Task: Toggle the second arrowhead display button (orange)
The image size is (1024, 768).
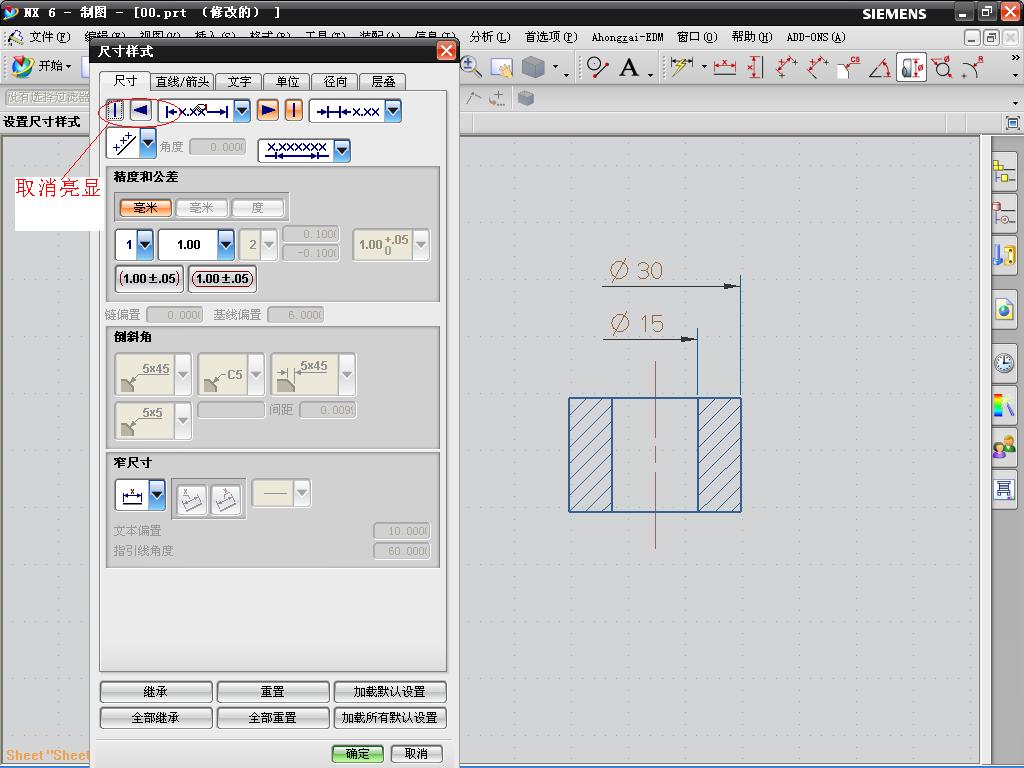Action: point(268,110)
